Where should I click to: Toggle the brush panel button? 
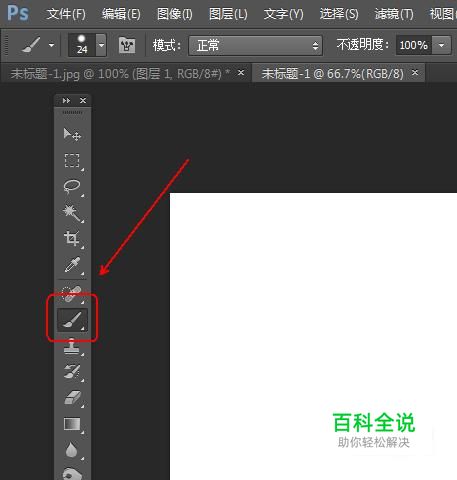(x=127, y=45)
